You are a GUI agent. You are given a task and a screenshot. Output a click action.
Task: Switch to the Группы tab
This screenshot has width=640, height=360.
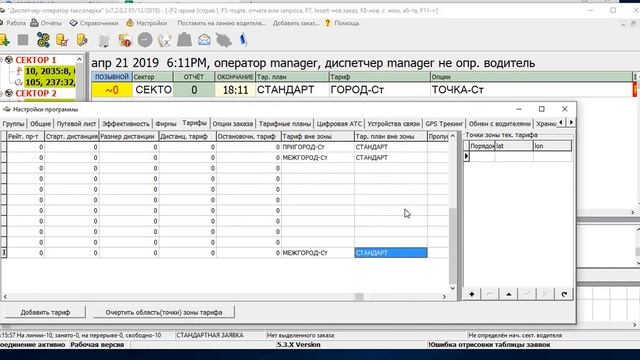[13, 124]
